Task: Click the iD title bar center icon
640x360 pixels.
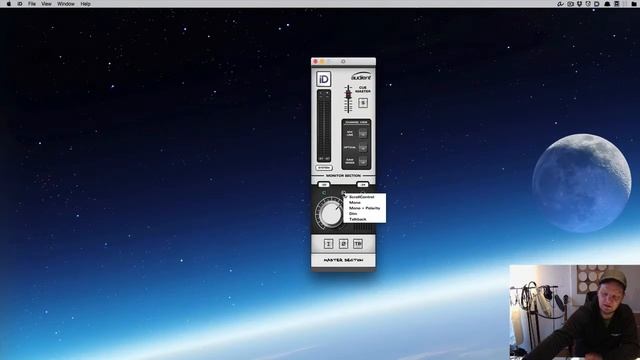Action: pyautogui.click(x=343, y=62)
